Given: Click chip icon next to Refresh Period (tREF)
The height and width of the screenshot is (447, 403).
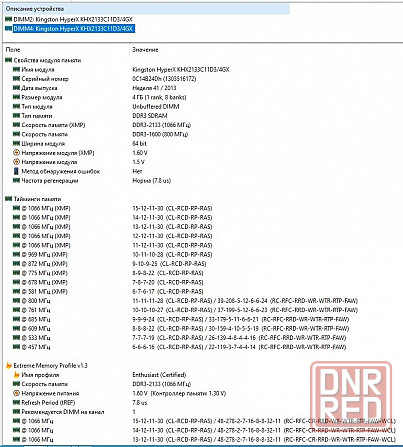Looking at the screenshot, I should [x=16, y=403].
